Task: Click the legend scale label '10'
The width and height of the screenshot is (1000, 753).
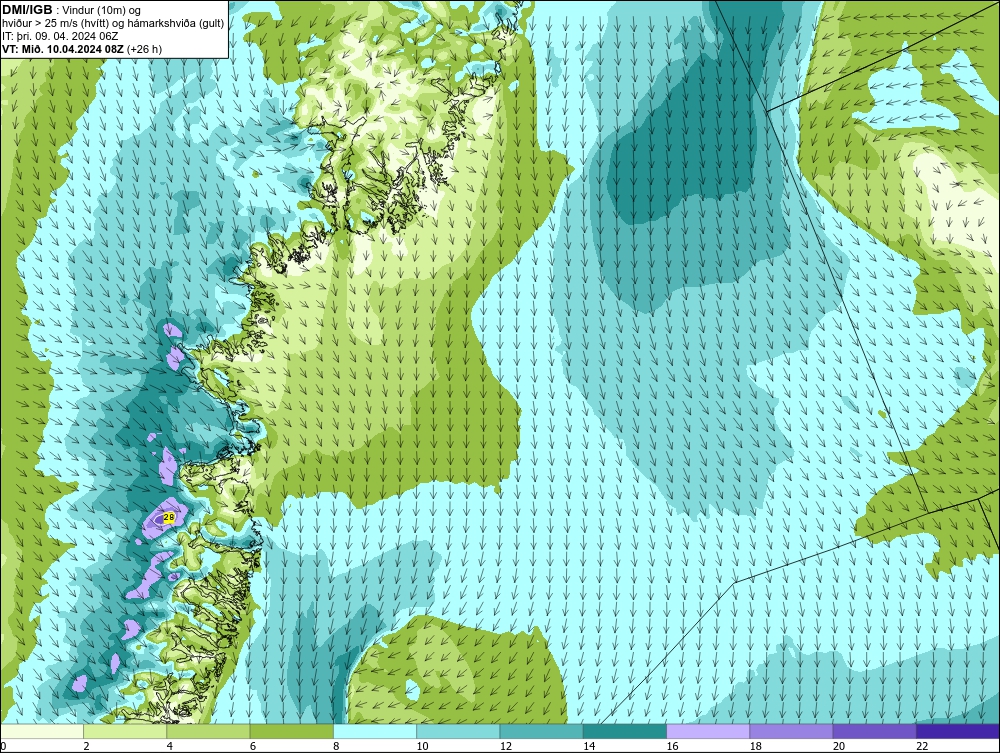Action: pyautogui.click(x=422, y=747)
